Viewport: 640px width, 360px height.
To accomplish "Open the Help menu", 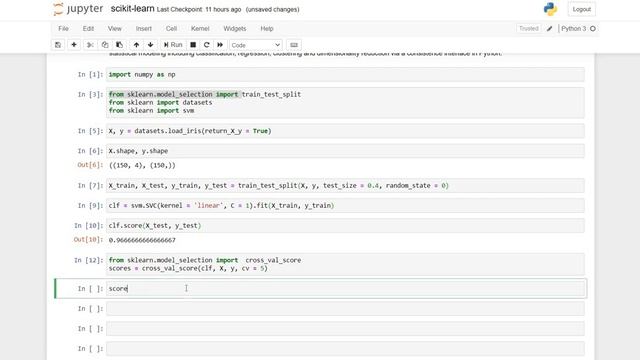I will coord(267,29).
